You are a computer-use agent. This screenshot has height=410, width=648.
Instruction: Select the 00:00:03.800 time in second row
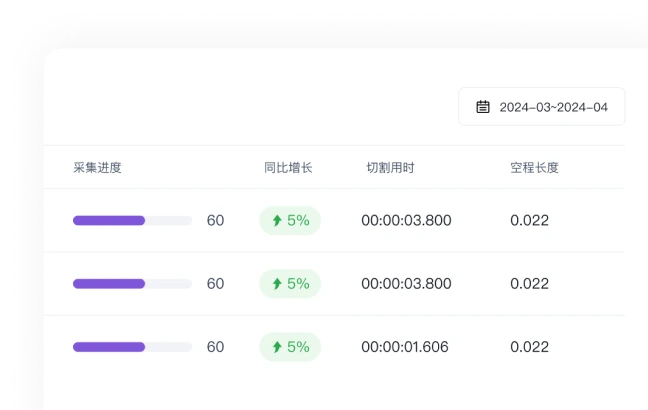pyautogui.click(x=406, y=284)
